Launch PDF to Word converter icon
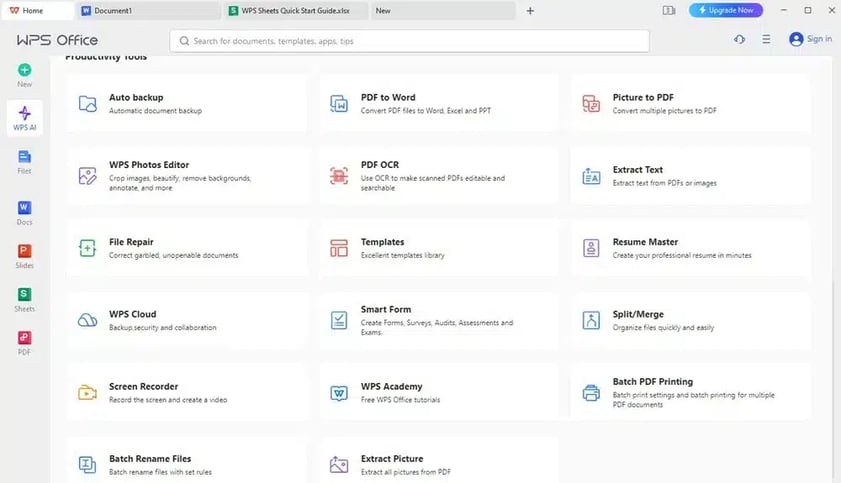Image resolution: width=841 pixels, height=483 pixels. 339,103
